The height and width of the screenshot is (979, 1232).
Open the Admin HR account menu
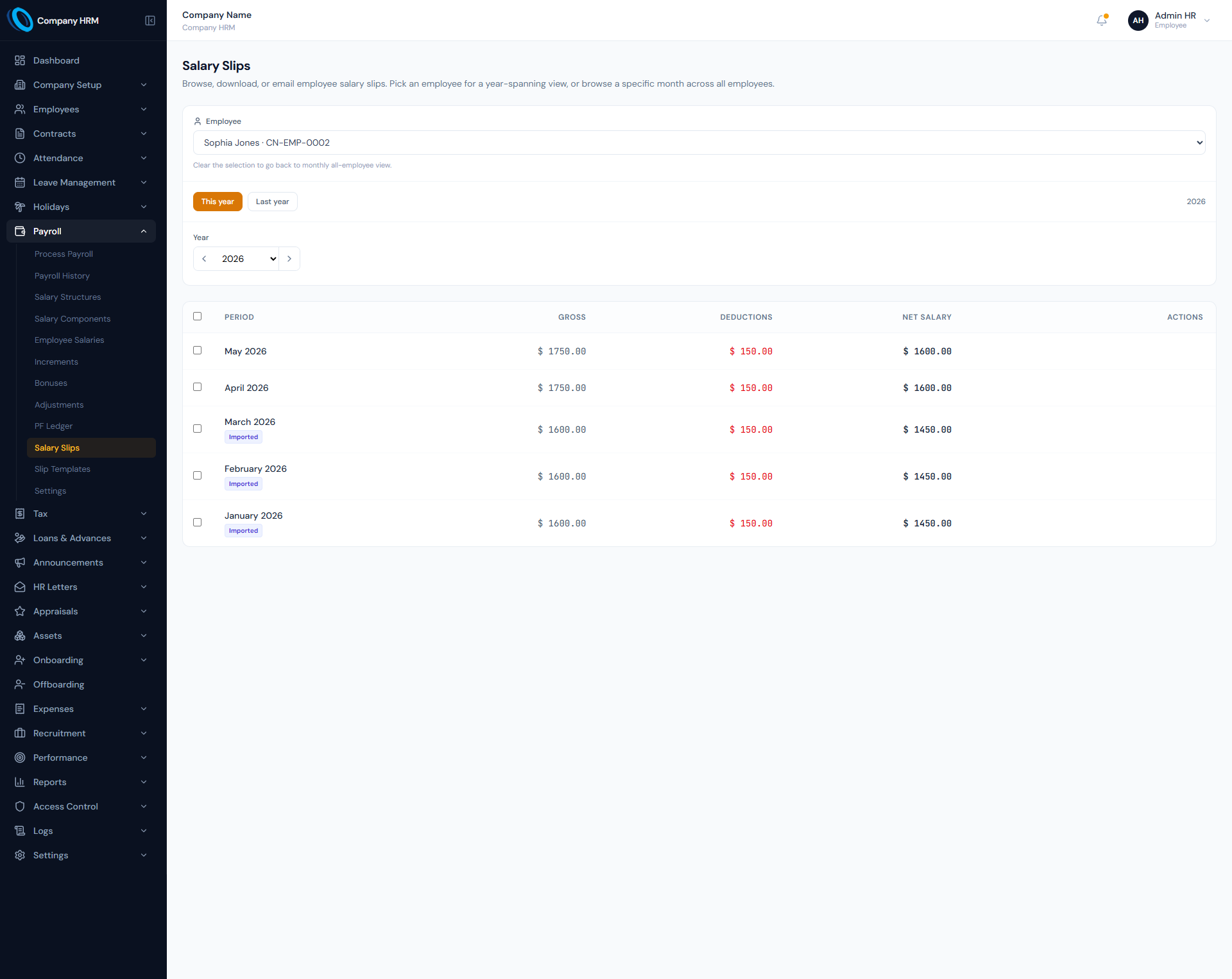pyautogui.click(x=1169, y=21)
